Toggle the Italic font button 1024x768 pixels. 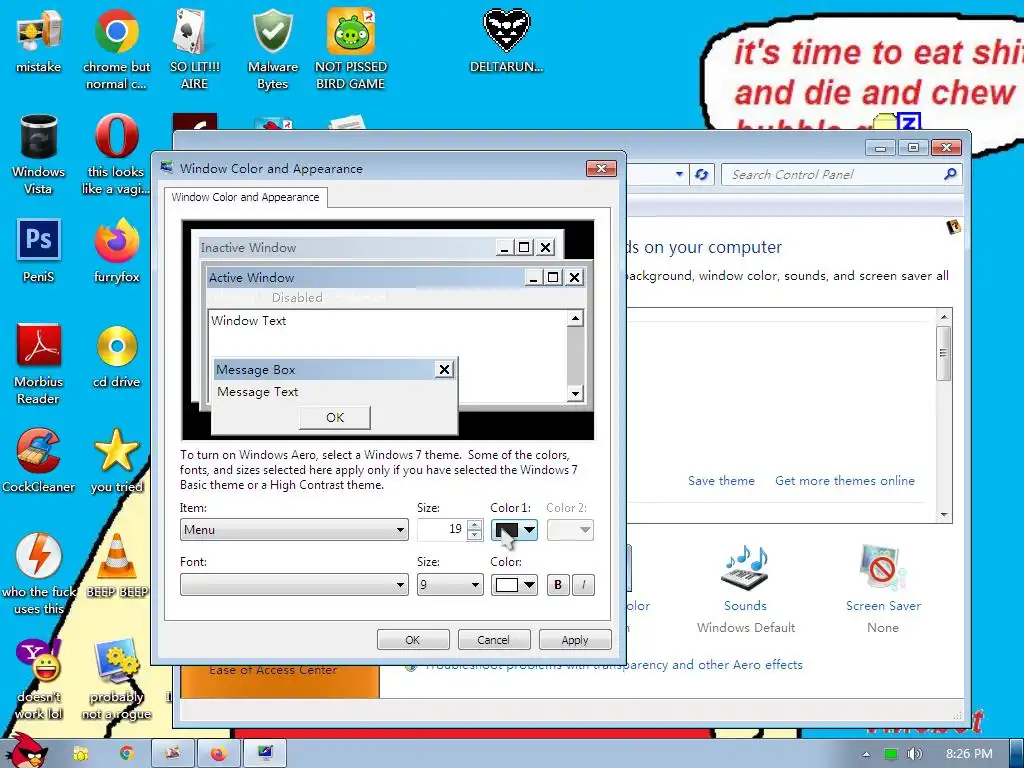click(x=583, y=584)
